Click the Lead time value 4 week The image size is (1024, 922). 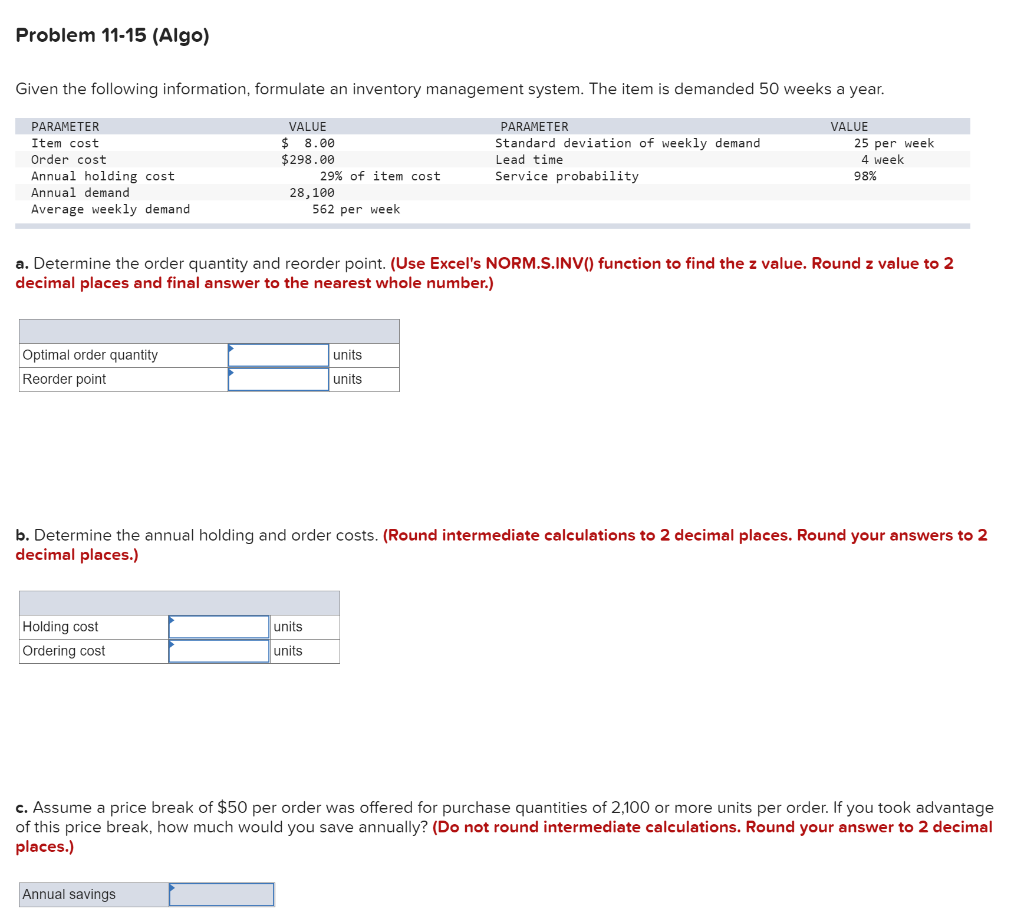pyautogui.click(x=886, y=159)
